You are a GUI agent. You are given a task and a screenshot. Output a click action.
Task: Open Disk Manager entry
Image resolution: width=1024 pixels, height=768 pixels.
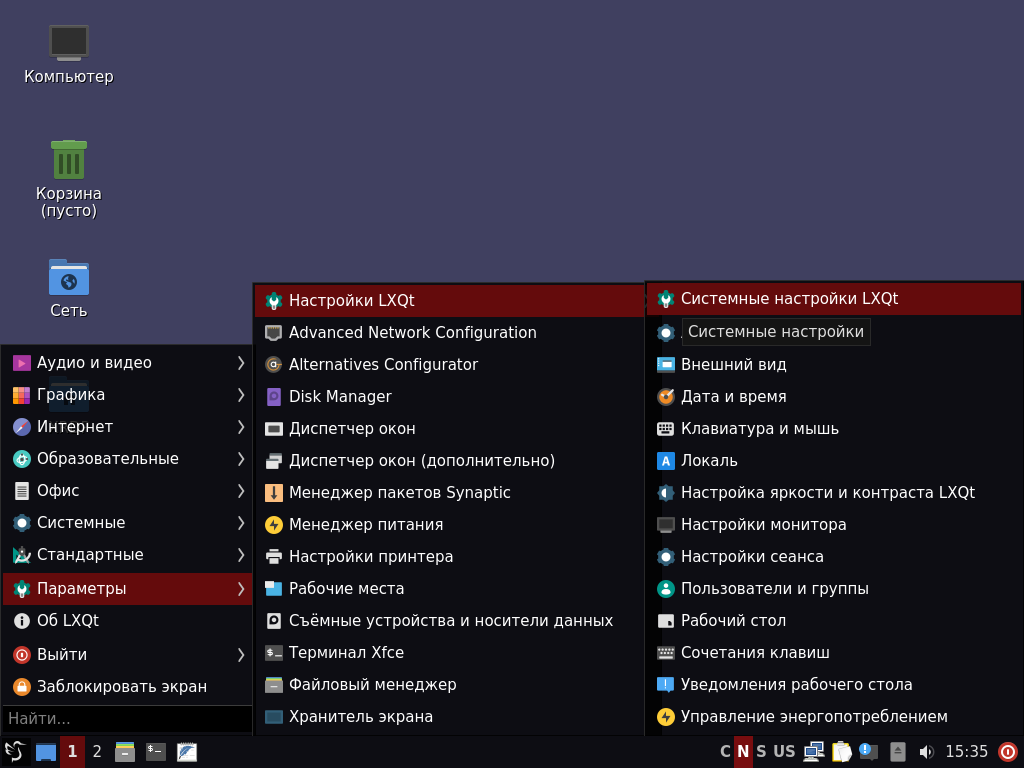pos(449,396)
